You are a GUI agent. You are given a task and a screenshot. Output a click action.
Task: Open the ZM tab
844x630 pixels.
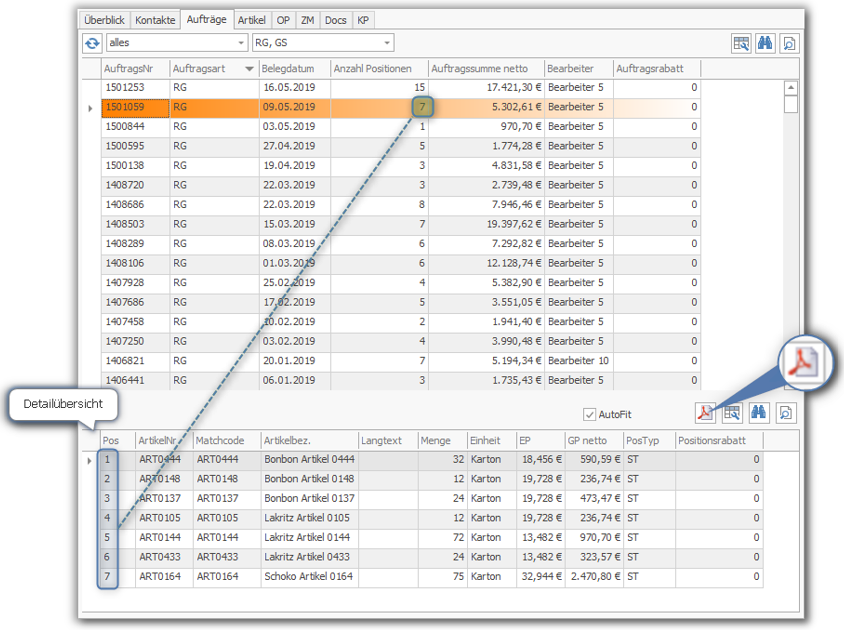pyautogui.click(x=307, y=20)
